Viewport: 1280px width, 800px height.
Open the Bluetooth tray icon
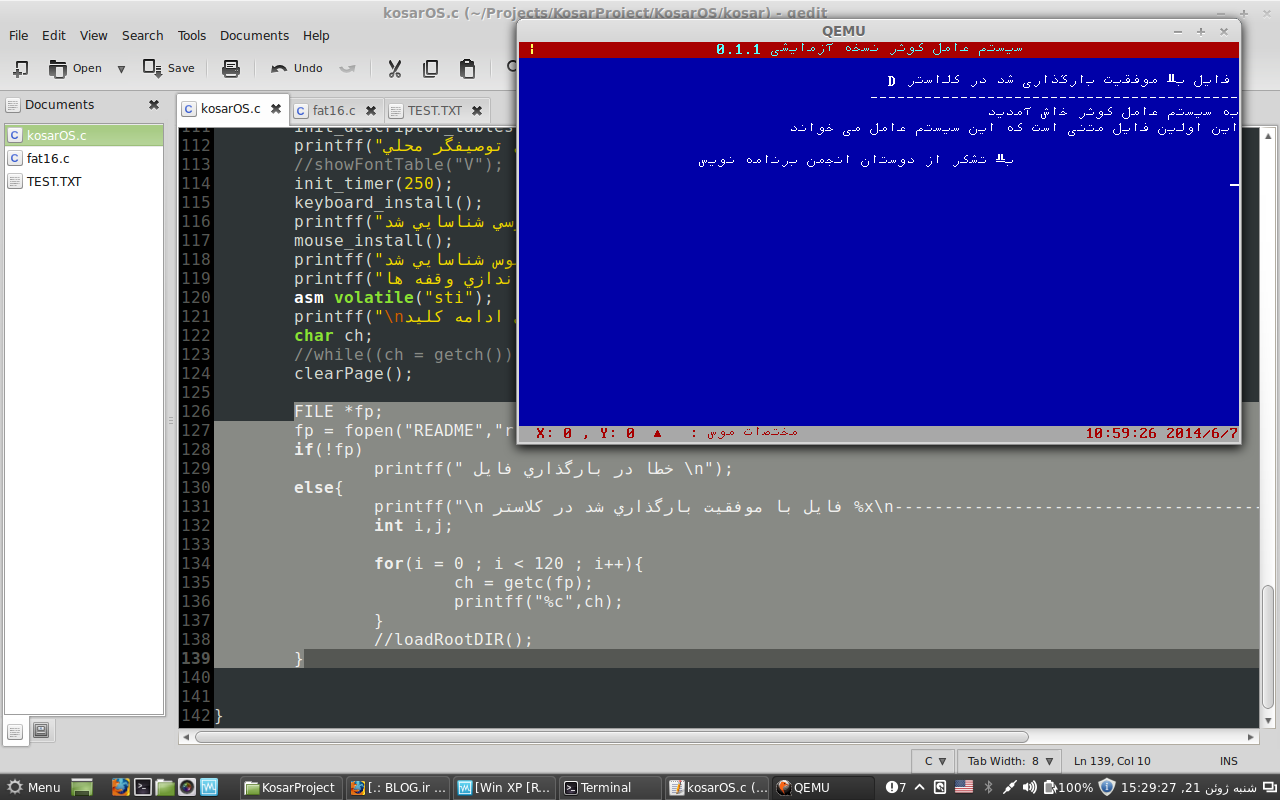(988, 787)
